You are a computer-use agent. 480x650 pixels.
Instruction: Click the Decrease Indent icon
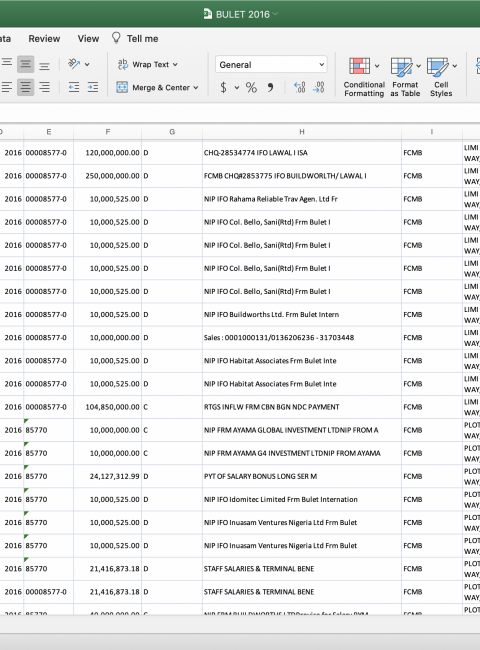74,87
